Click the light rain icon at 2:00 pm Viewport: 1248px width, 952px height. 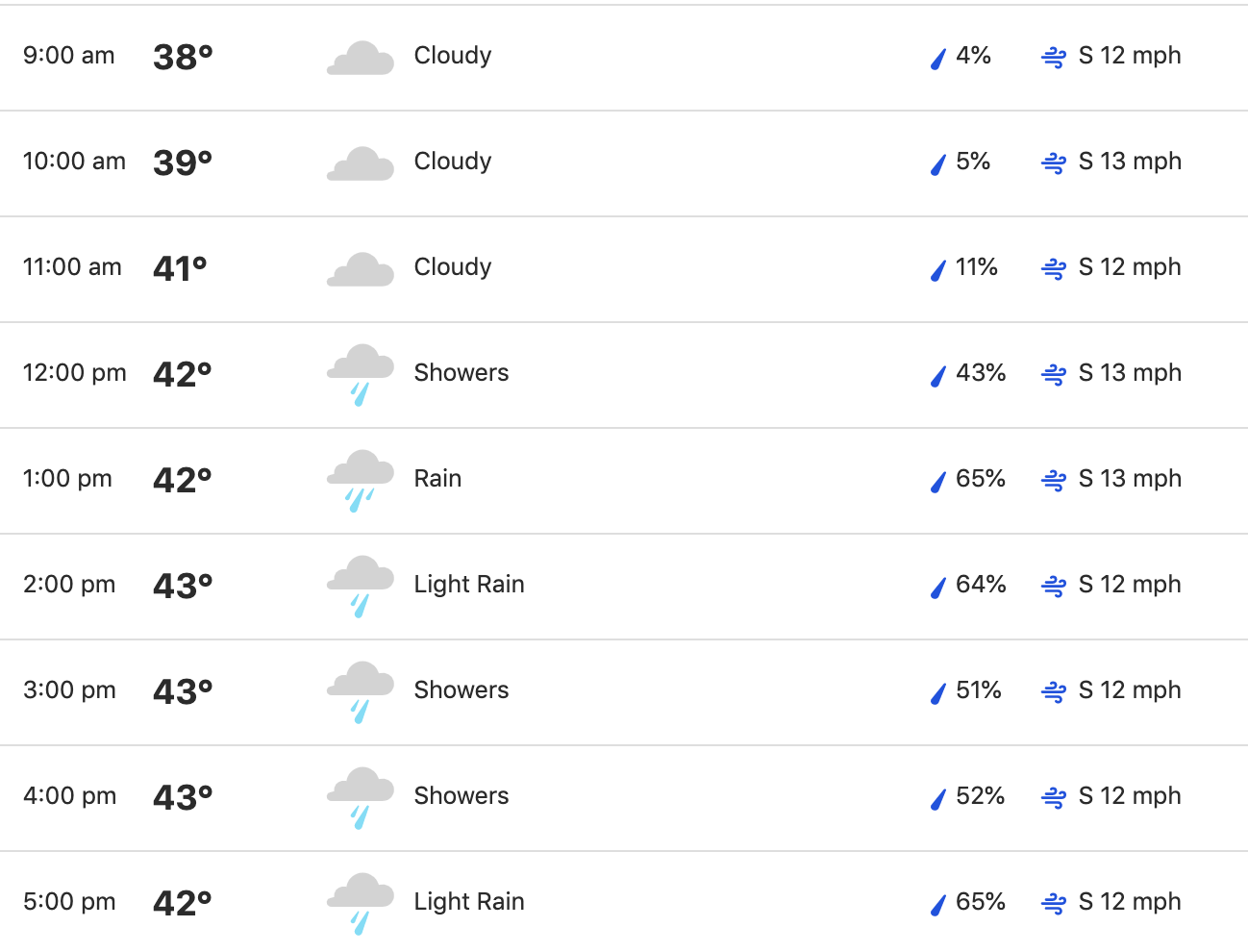tap(361, 587)
